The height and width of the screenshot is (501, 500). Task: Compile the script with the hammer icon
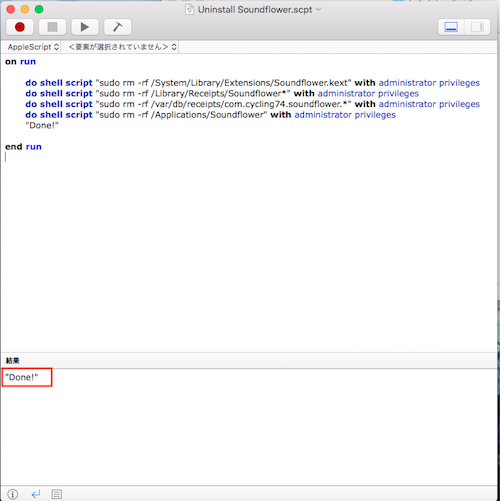[x=117, y=27]
